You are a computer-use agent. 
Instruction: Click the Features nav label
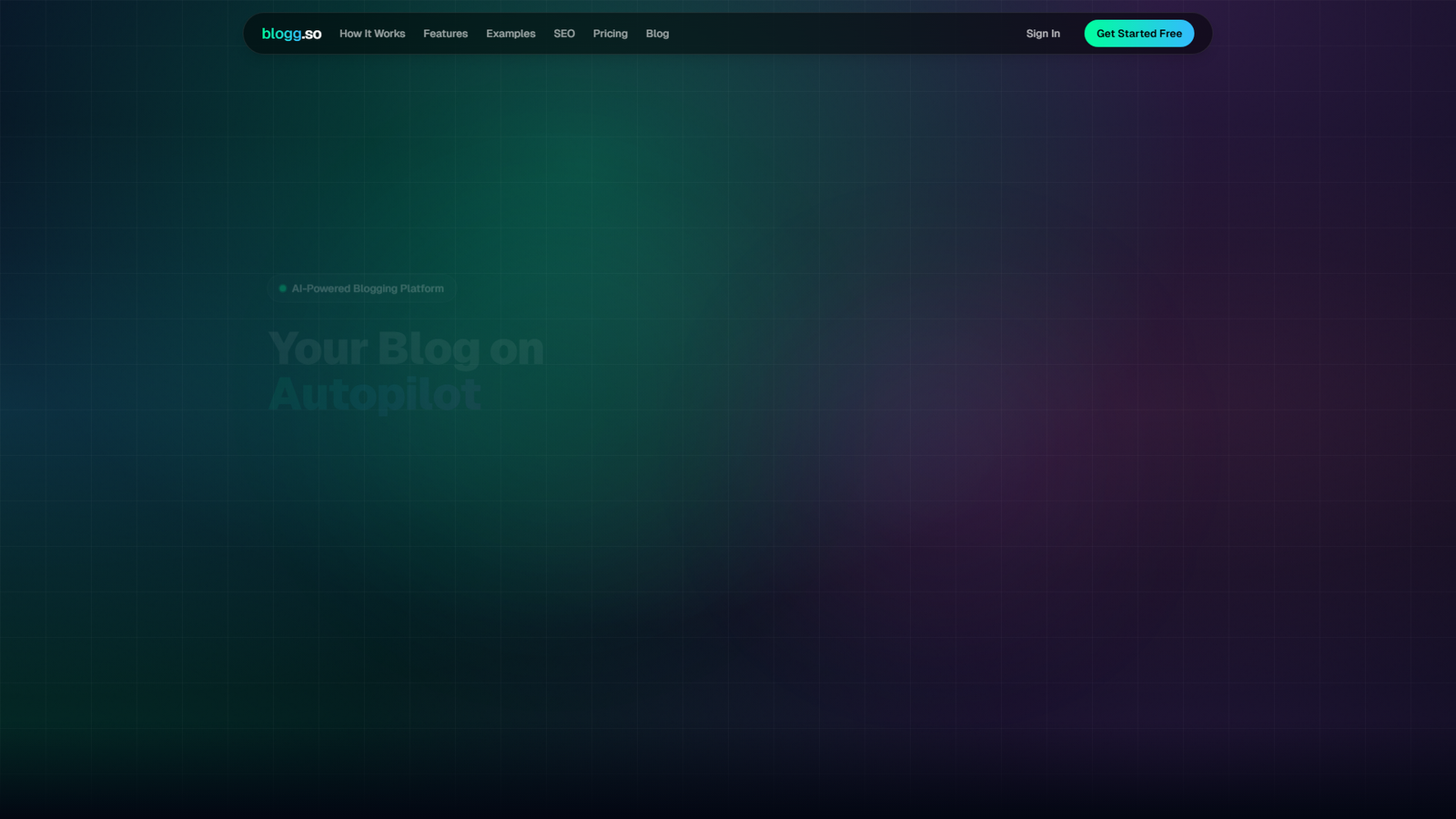pos(445,34)
